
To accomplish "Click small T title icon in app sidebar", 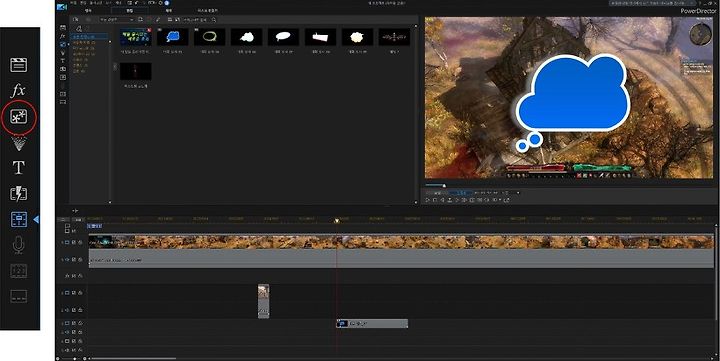I will 63,61.
